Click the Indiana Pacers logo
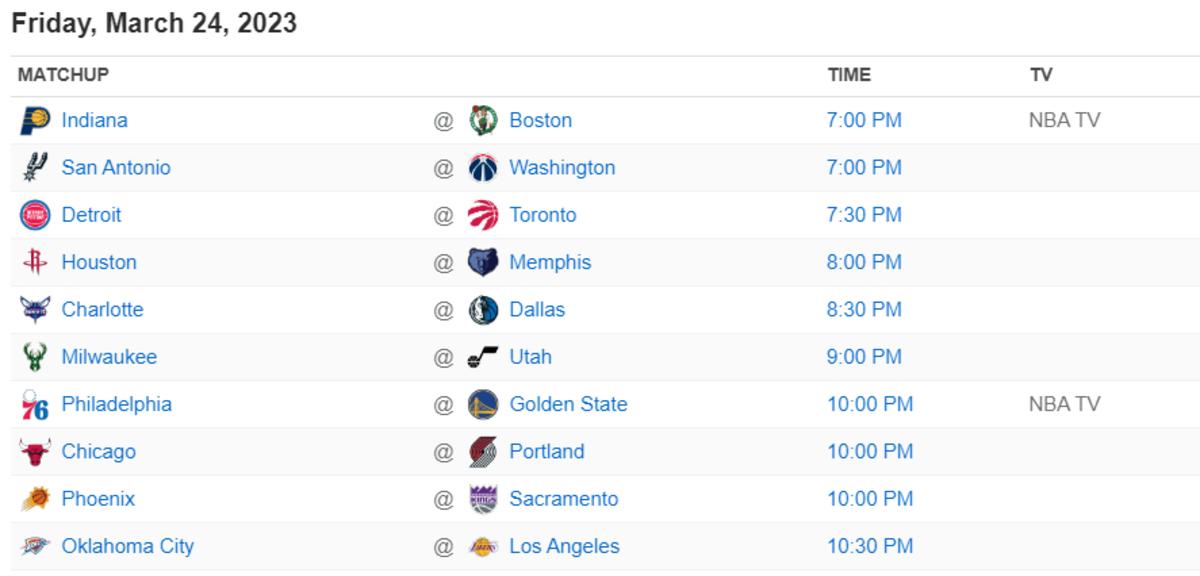The width and height of the screenshot is (1200, 576). [35, 120]
